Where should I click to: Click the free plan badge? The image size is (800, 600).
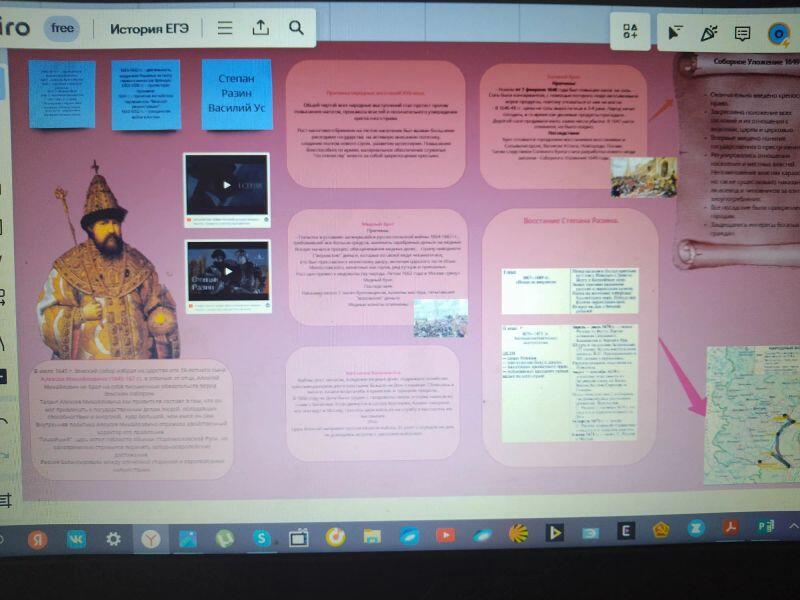point(62,28)
